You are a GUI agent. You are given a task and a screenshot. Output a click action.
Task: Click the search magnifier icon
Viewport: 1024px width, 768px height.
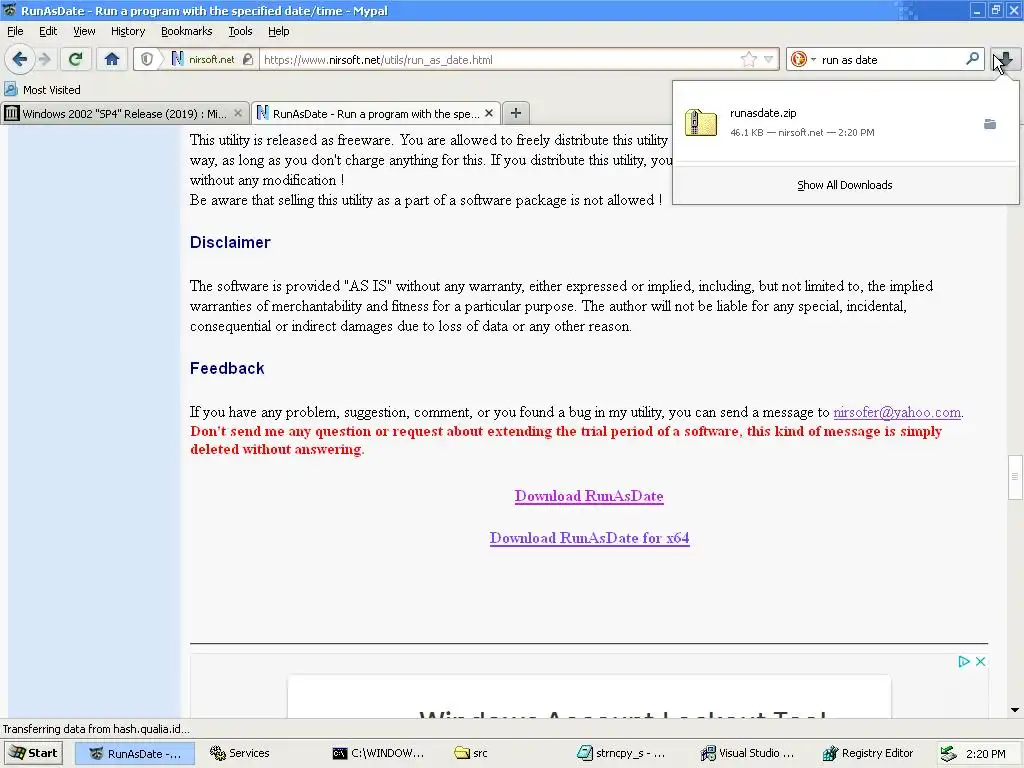tap(972, 59)
